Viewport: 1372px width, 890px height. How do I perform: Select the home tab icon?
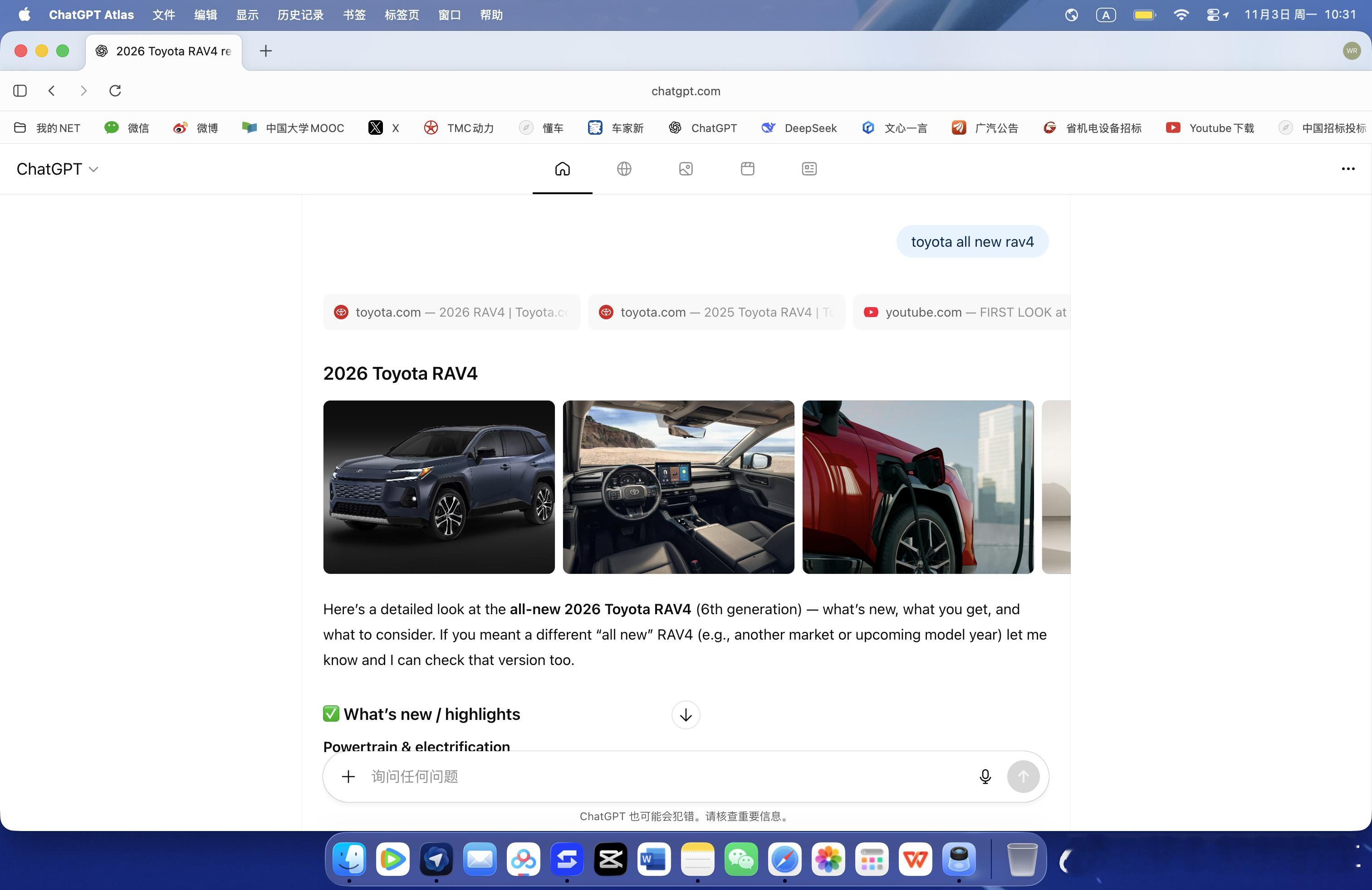coord(562,169)
